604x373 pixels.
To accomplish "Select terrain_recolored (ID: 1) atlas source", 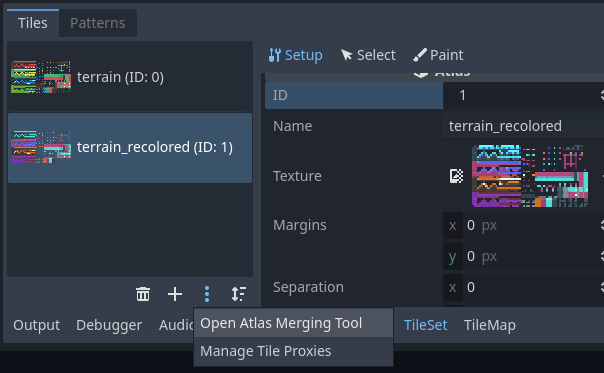I will (130, 148).
